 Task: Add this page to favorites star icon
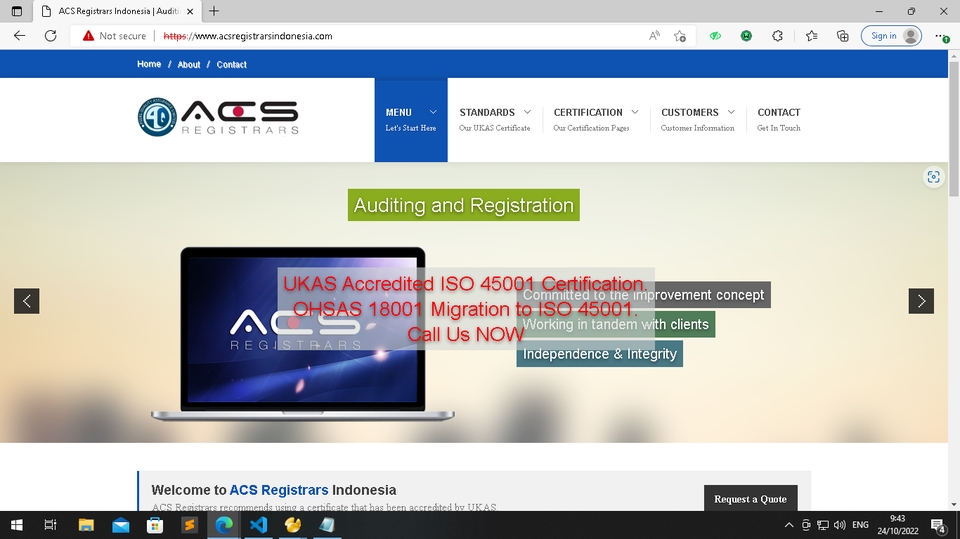pos(680,36)
